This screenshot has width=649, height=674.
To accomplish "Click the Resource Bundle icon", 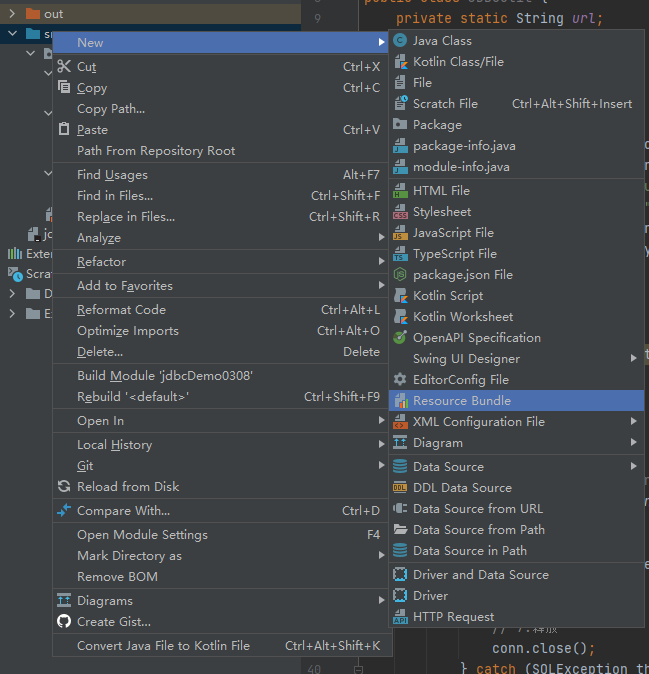I will click(x=400, y=400).
